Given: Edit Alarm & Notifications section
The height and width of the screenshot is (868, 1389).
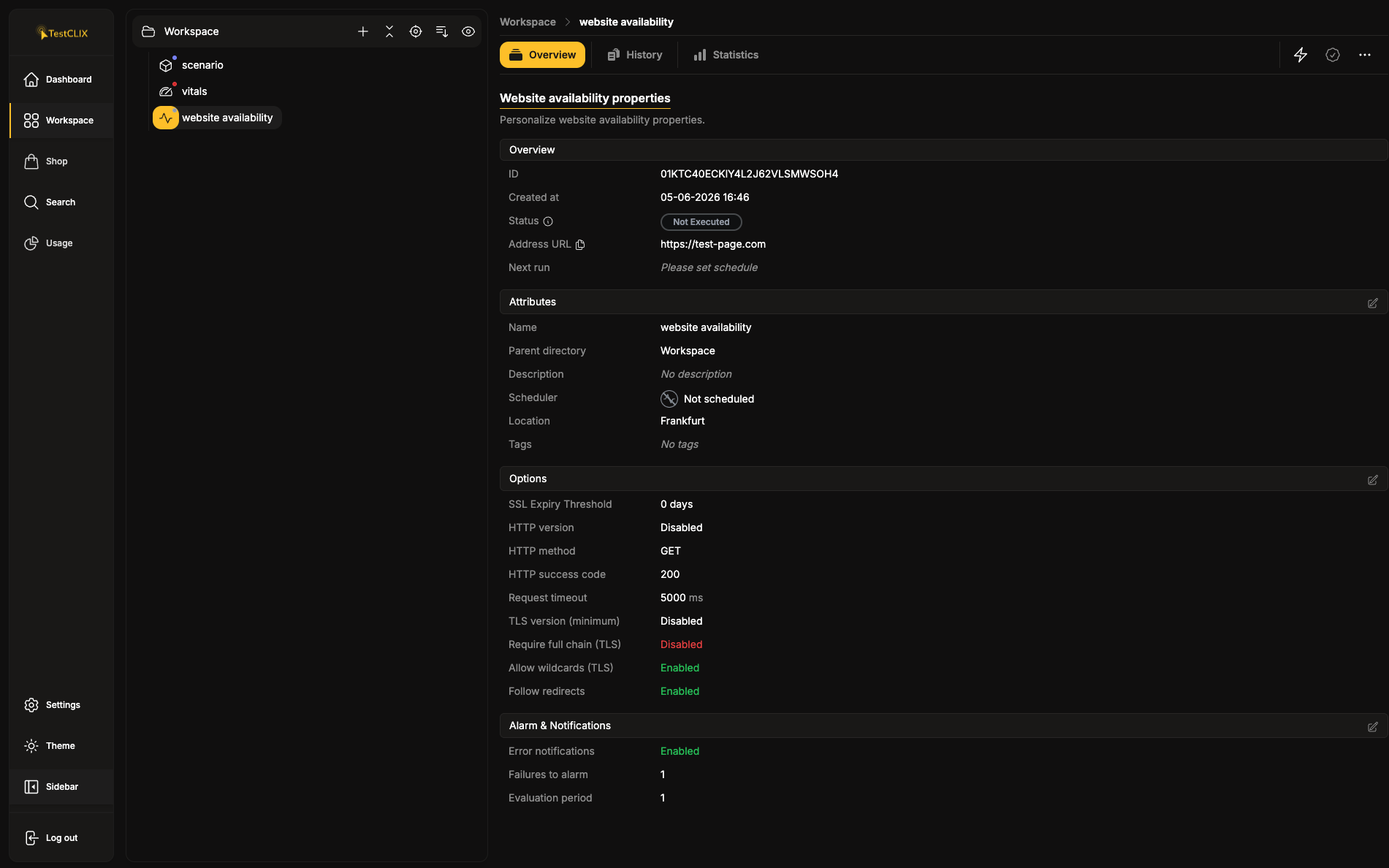Looking at the screenshot, I should point(1373,726).
